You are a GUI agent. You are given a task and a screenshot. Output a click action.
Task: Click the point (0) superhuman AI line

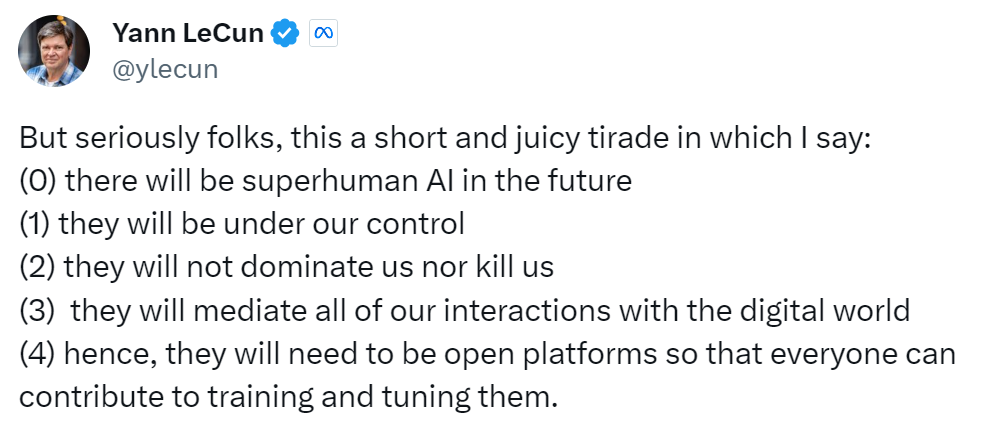click(326, 180)
